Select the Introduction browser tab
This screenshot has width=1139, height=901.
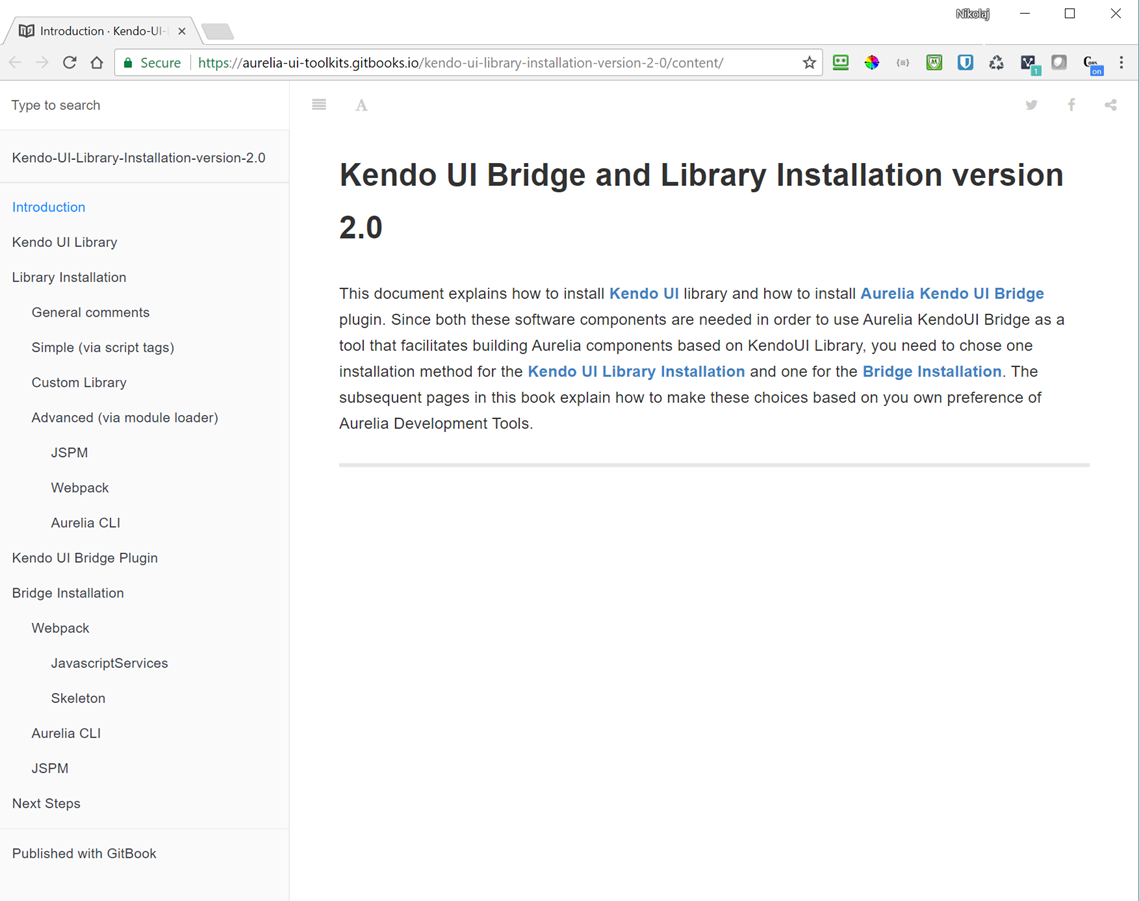click(x=98, y=31)
